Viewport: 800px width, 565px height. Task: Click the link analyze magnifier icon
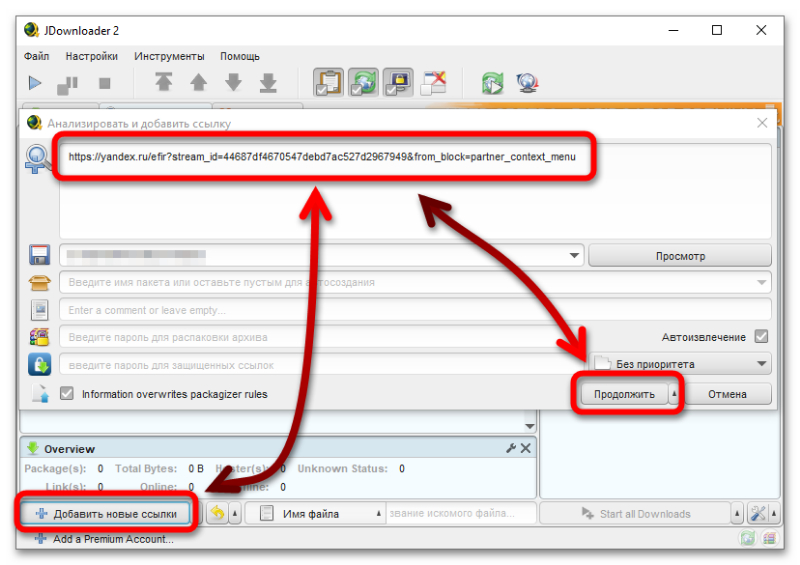(37, 159)
